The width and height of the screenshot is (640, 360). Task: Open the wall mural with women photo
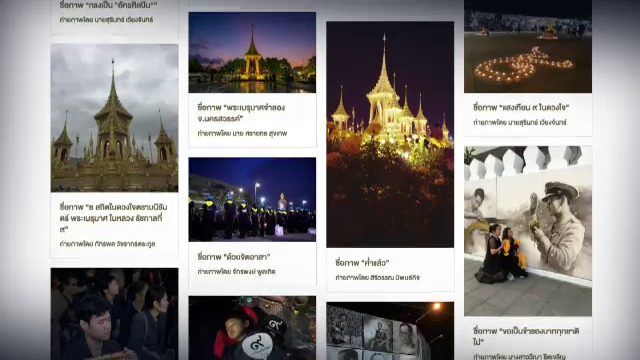click(x=528, y=231)
